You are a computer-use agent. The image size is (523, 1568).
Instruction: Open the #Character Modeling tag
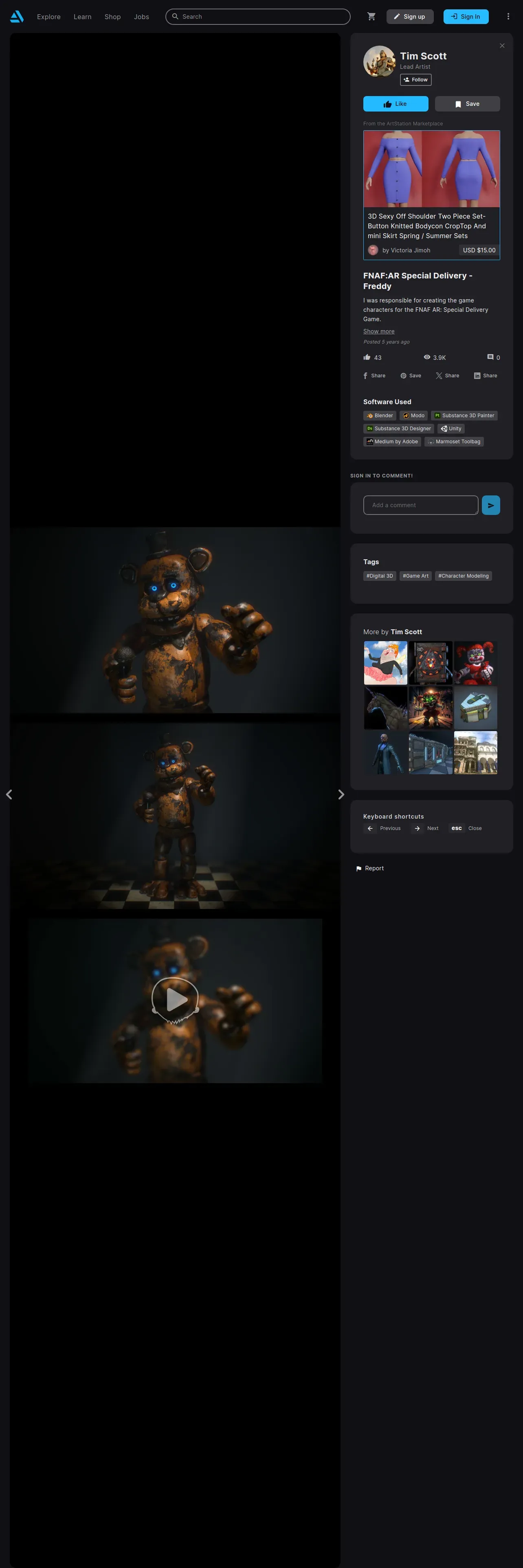point(464,576)
